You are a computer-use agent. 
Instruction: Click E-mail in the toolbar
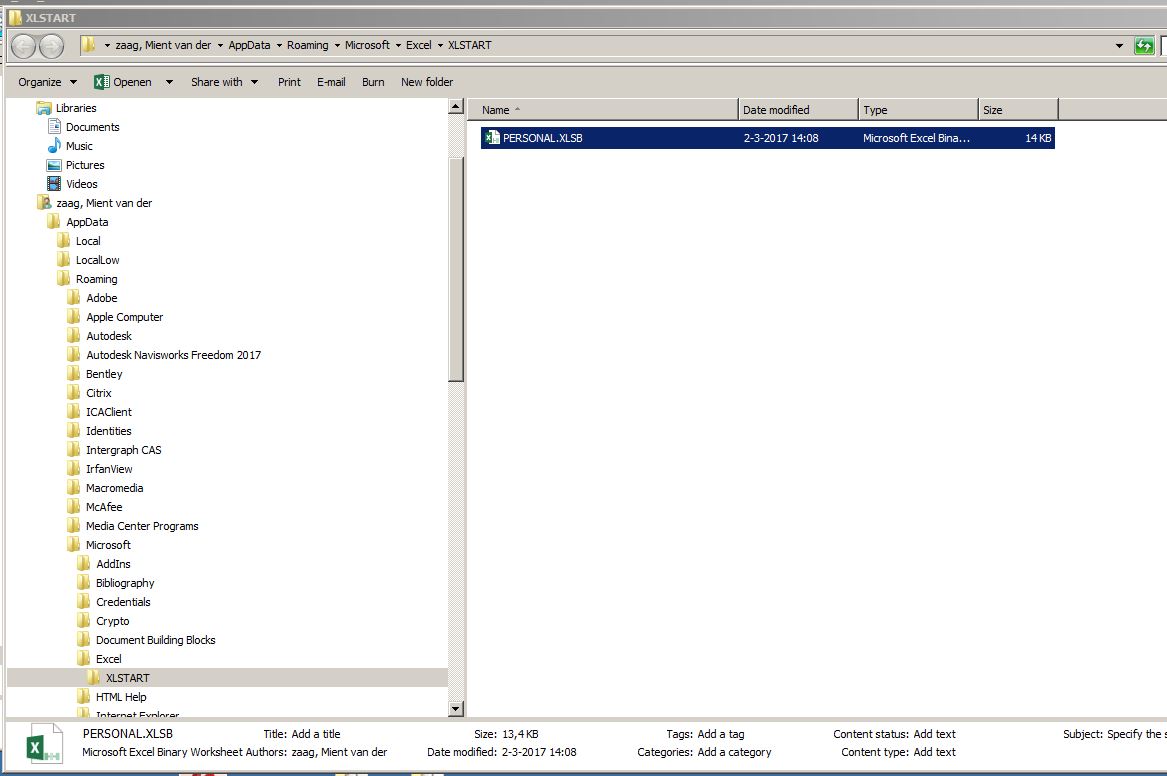[331, 82]
